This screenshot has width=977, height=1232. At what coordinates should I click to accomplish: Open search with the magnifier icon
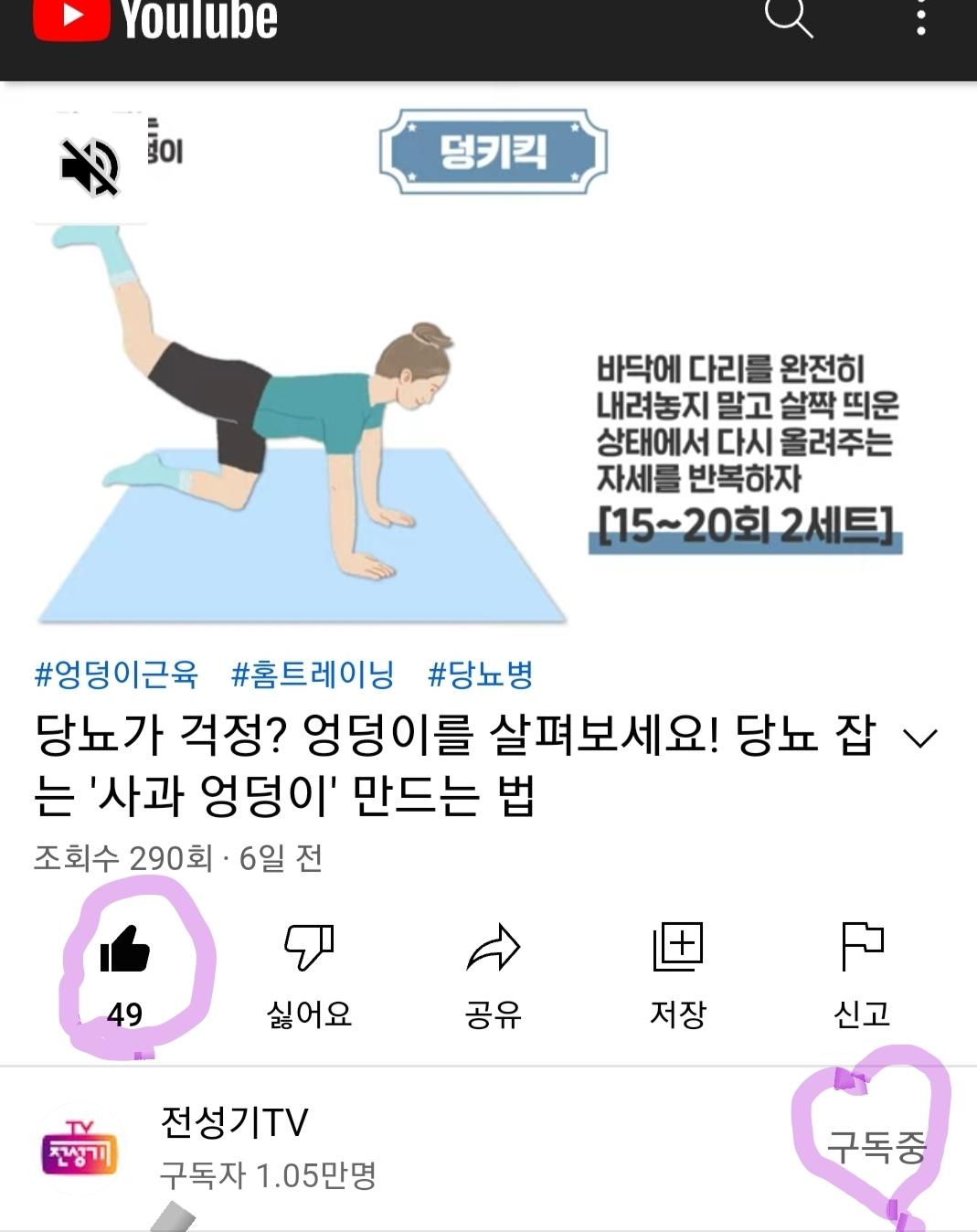[788, 16]
